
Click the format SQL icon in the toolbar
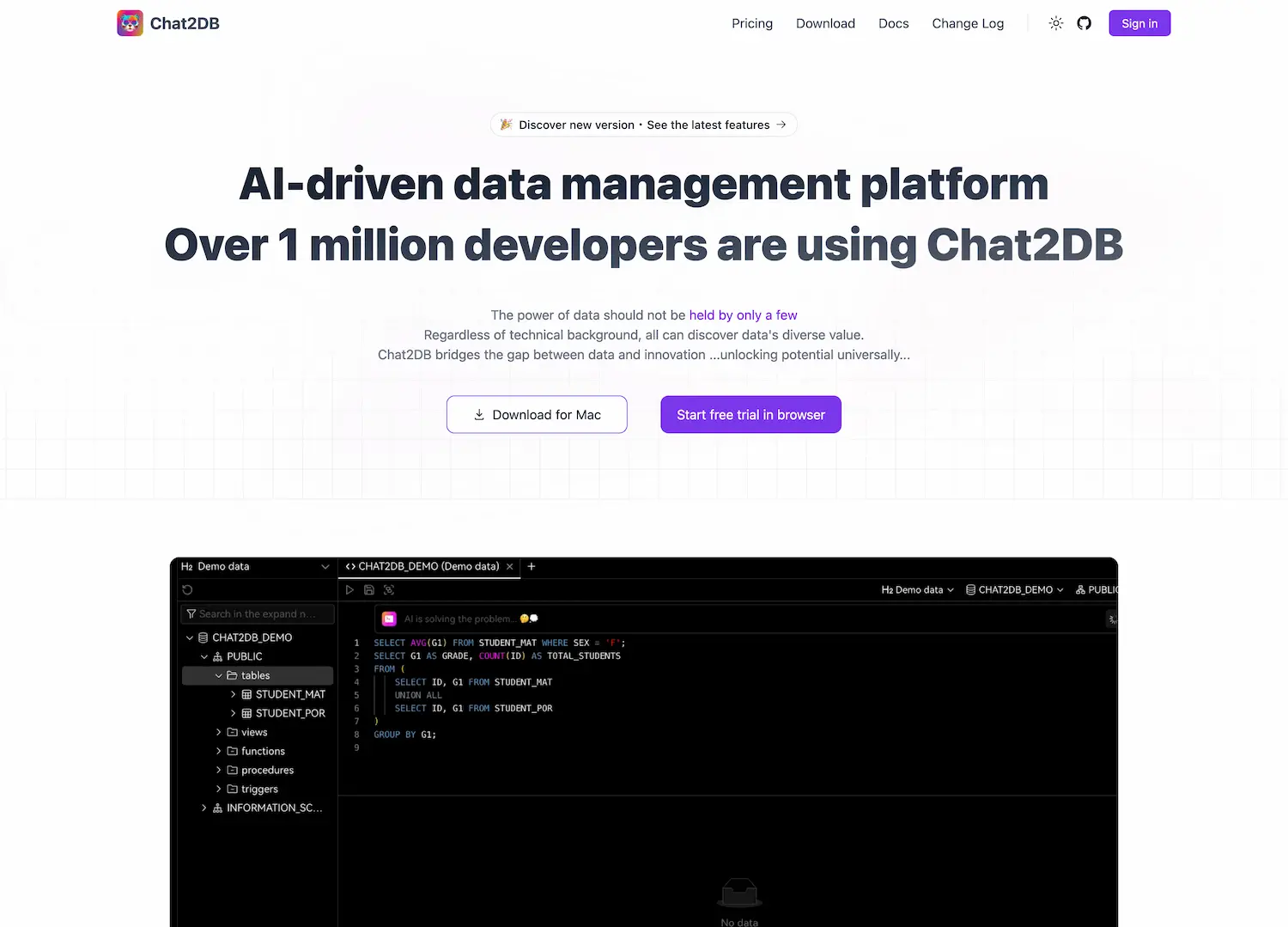click(389, 589)
